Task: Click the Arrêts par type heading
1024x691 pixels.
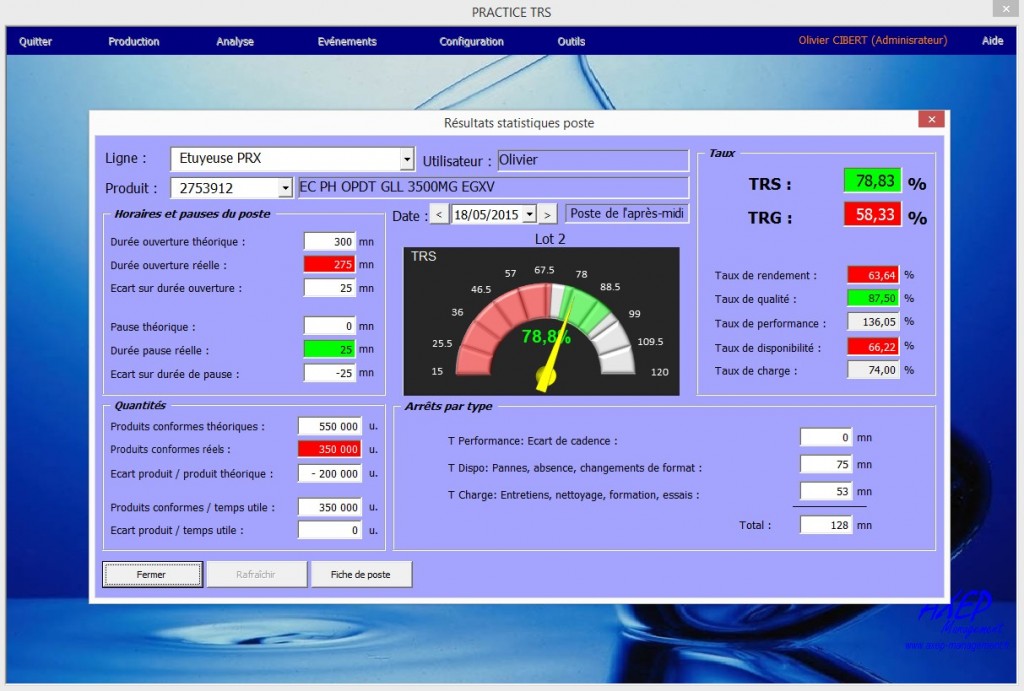Action: point(448,406)
